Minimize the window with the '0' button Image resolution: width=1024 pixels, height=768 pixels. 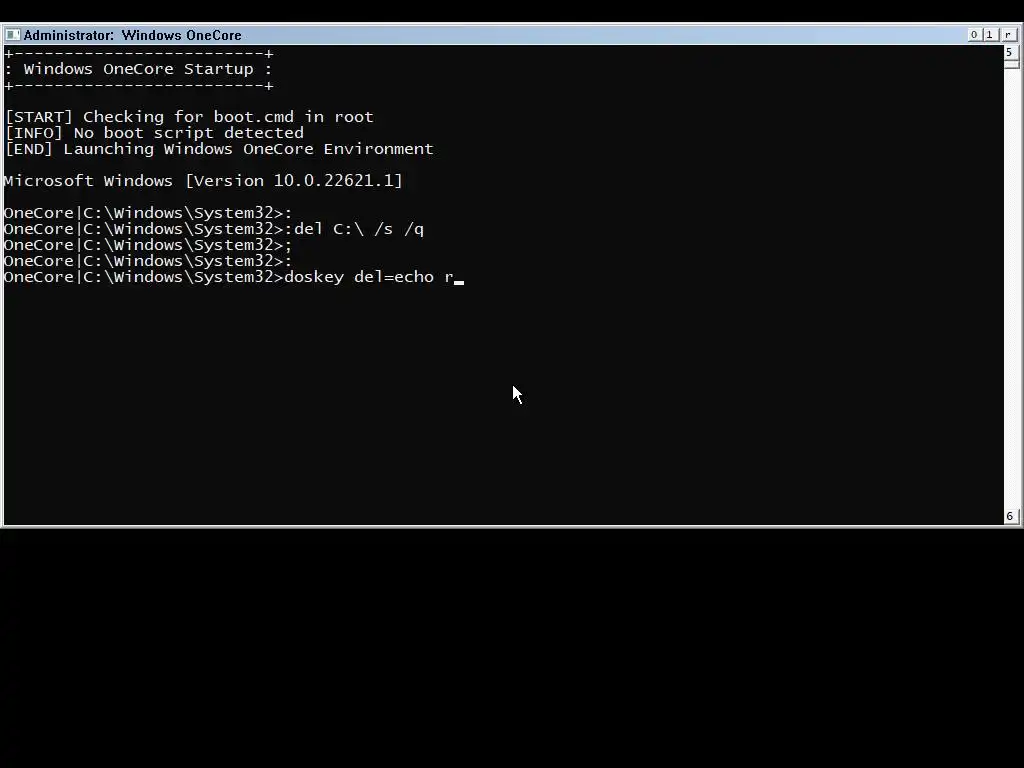974,35
